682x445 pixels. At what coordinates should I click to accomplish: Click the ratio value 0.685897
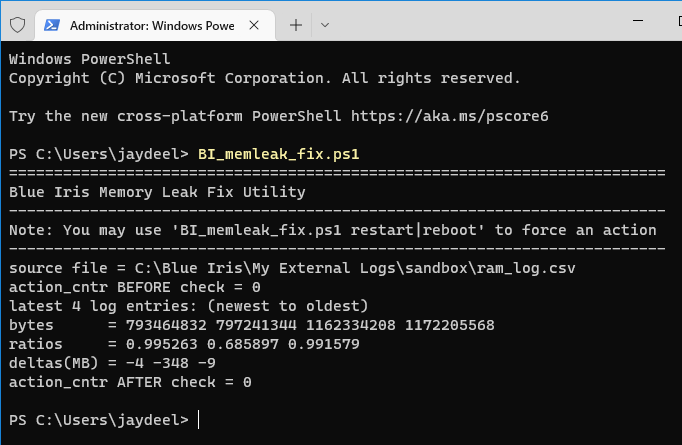click(x=243, y=345)
